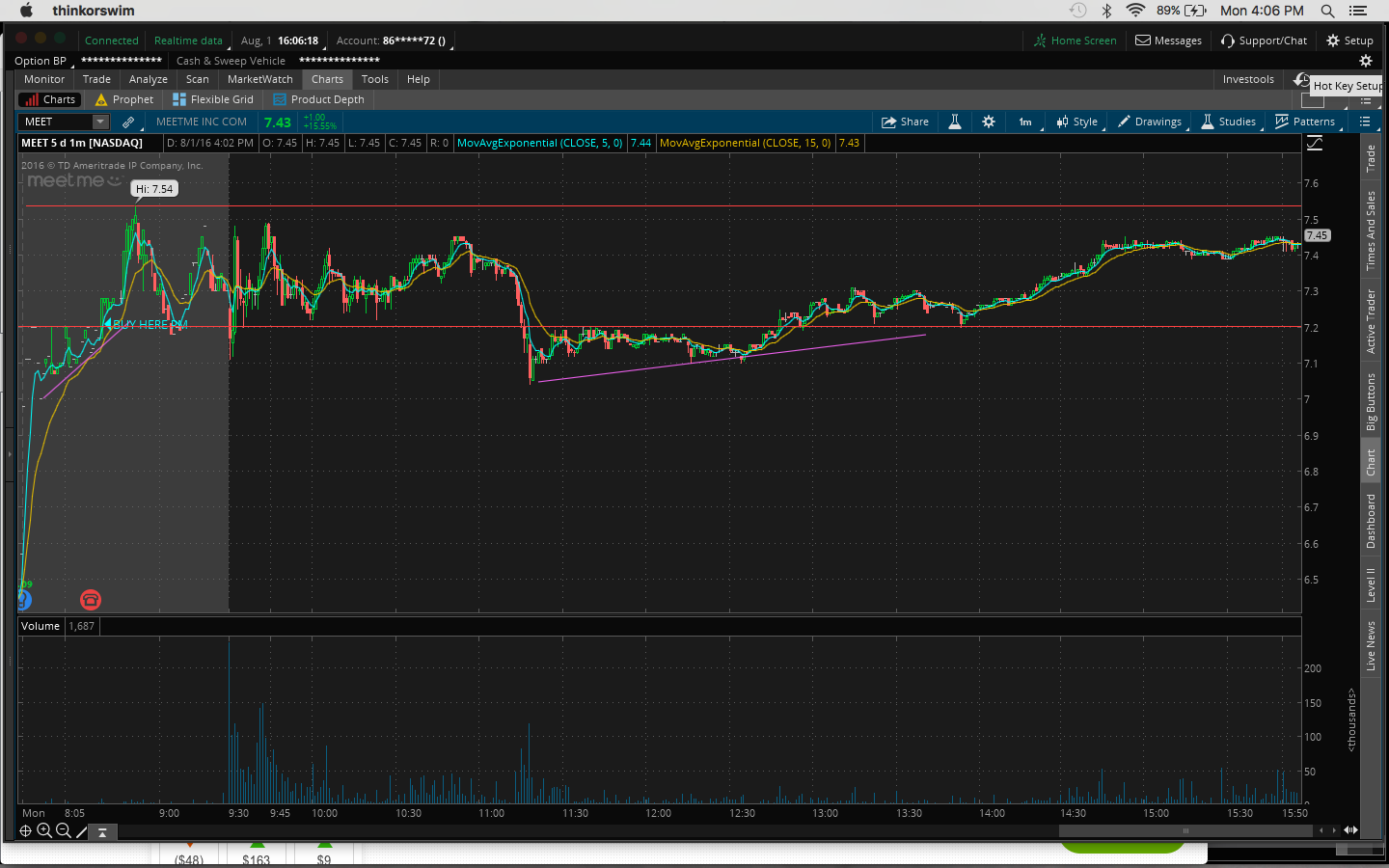Click the Wi-Fi icon in menu bar
This screenshot has height=868, width=1389.
point(1135,11)
